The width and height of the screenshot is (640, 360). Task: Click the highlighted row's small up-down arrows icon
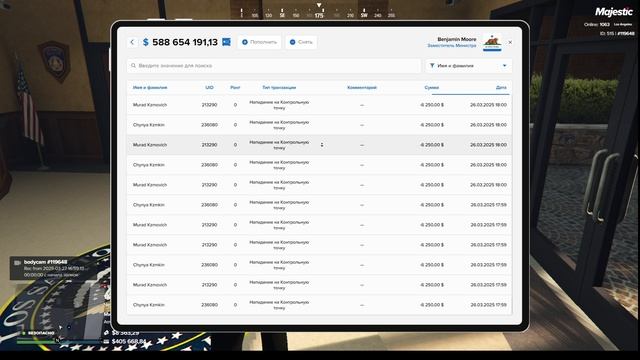[322, 145]
